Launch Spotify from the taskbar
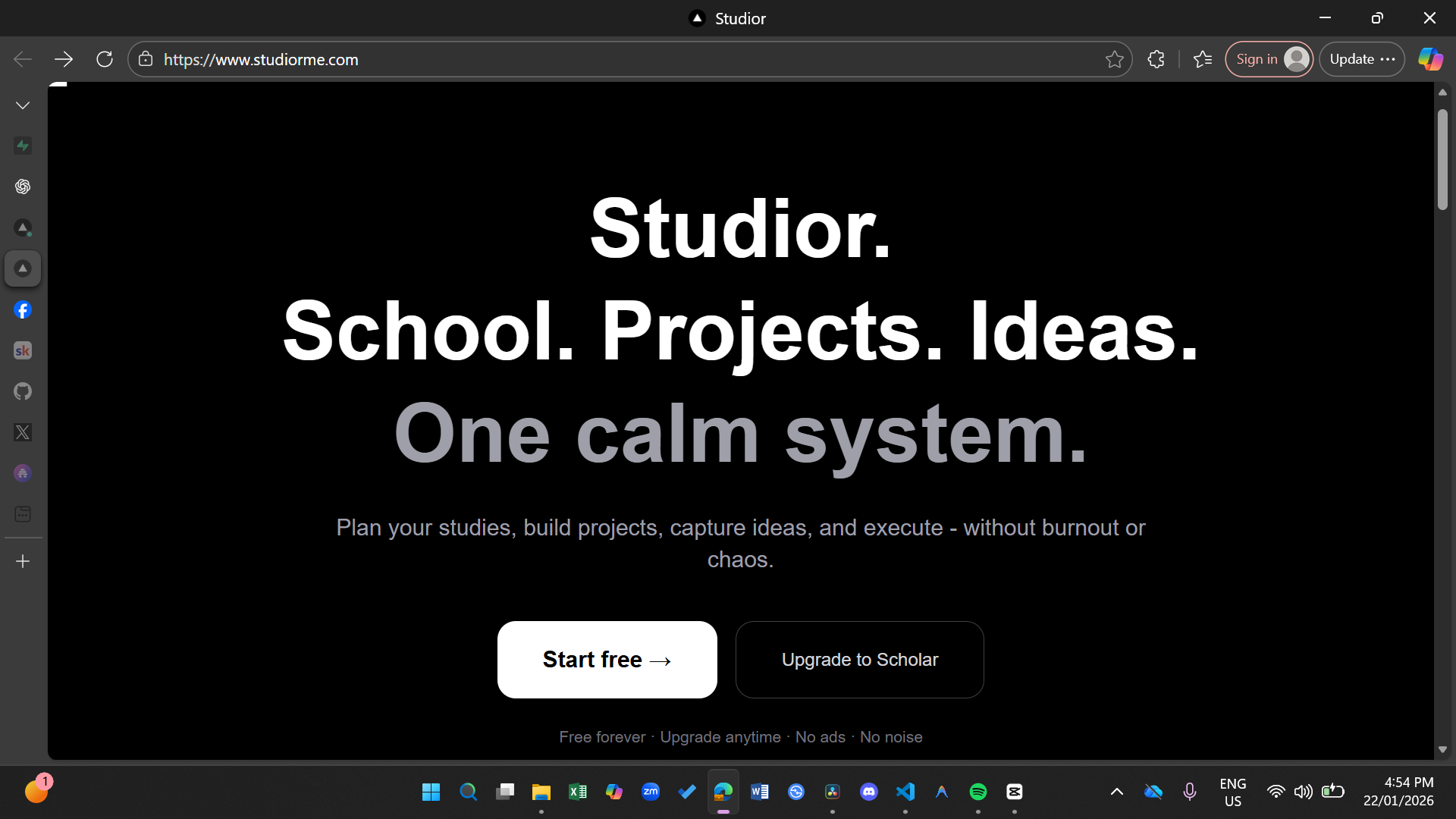This screenshot has height=819, width=1456. [x=977, y=791]
